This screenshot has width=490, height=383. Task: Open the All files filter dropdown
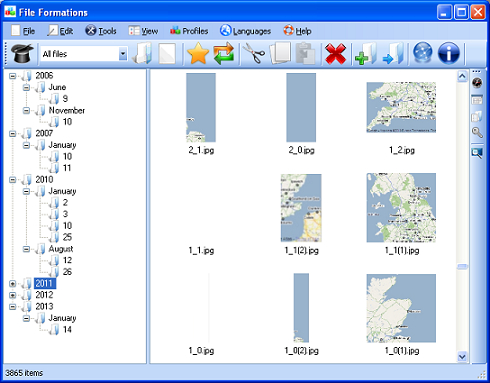pyautogui.click(x=123, y=54)
